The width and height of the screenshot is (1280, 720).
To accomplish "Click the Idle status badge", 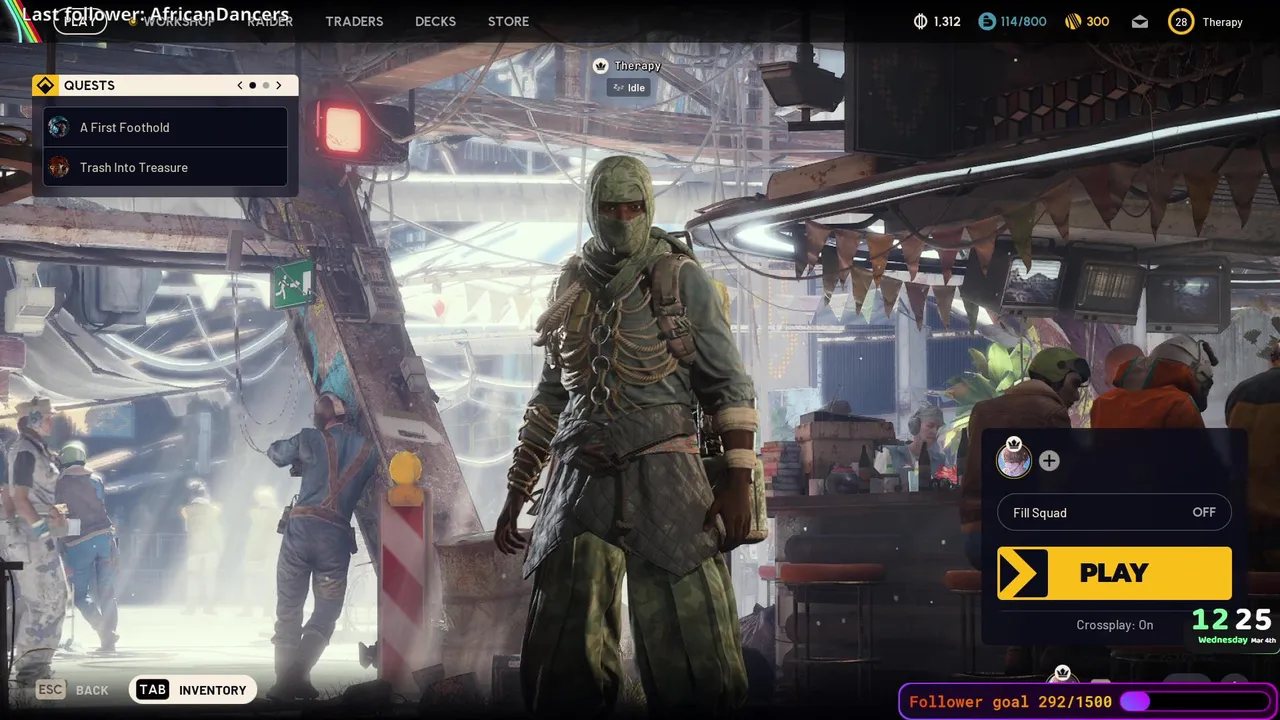I will pyautogui.click(x=630, y=88).
